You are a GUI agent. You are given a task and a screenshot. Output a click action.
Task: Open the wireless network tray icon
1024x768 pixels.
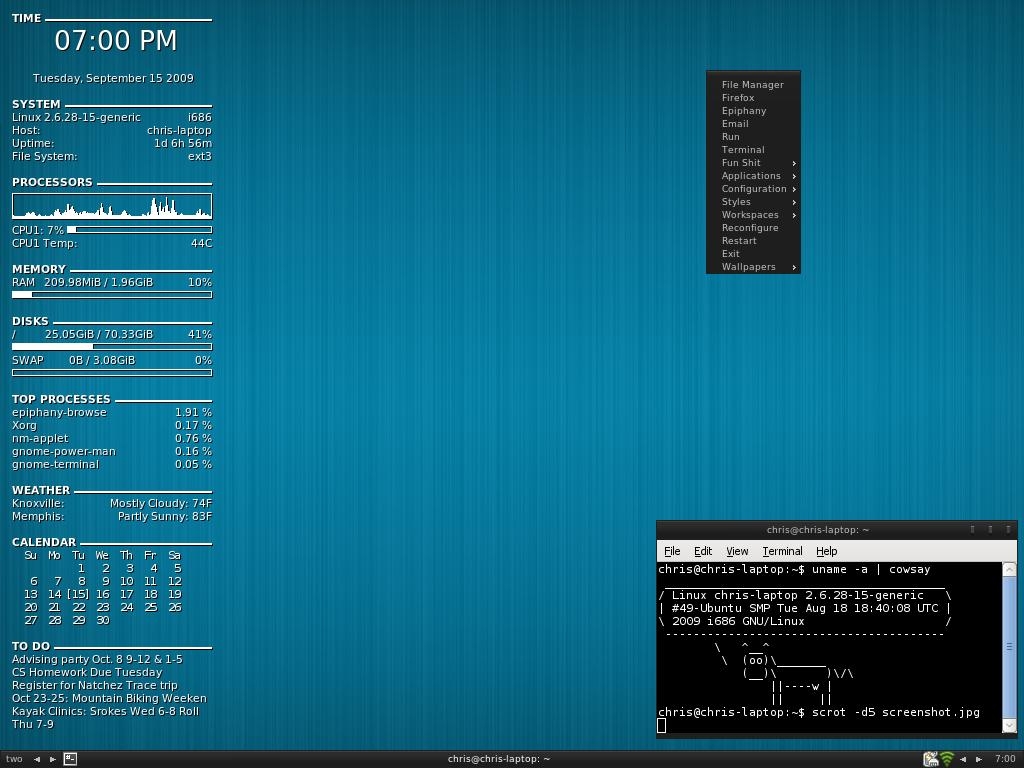point(946,759)
